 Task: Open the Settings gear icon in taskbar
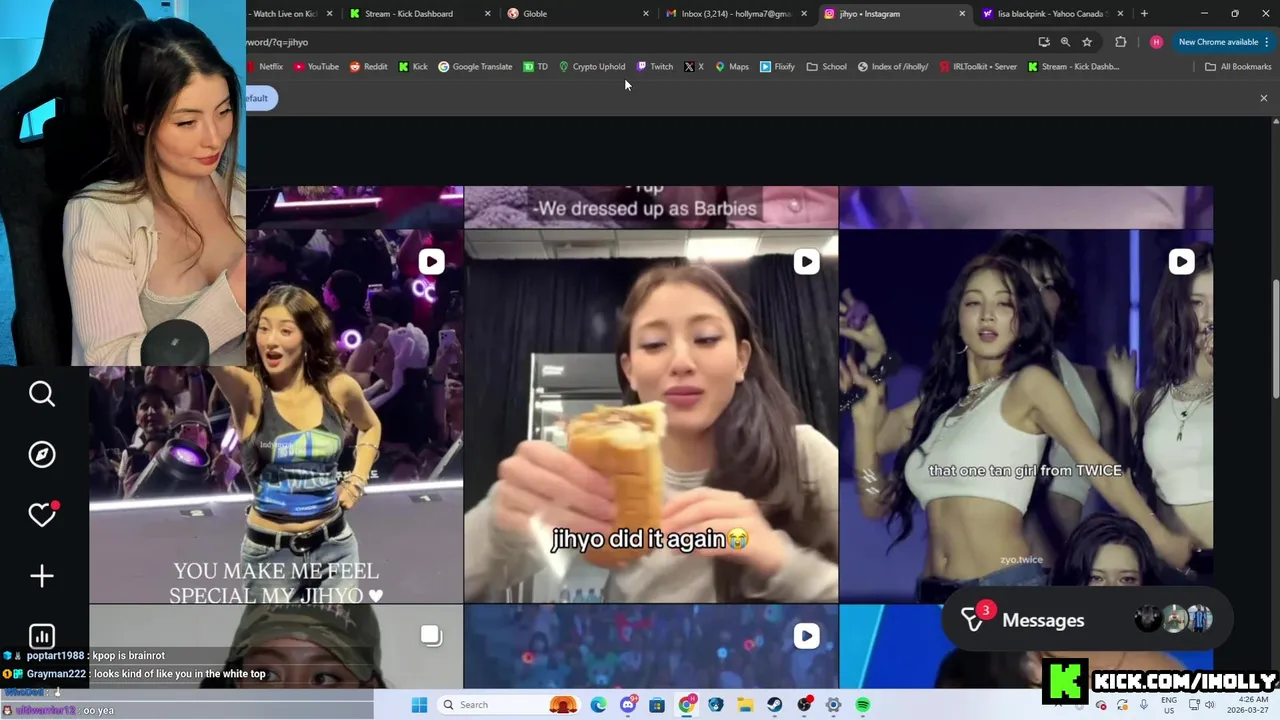click(x=833, y=705)
